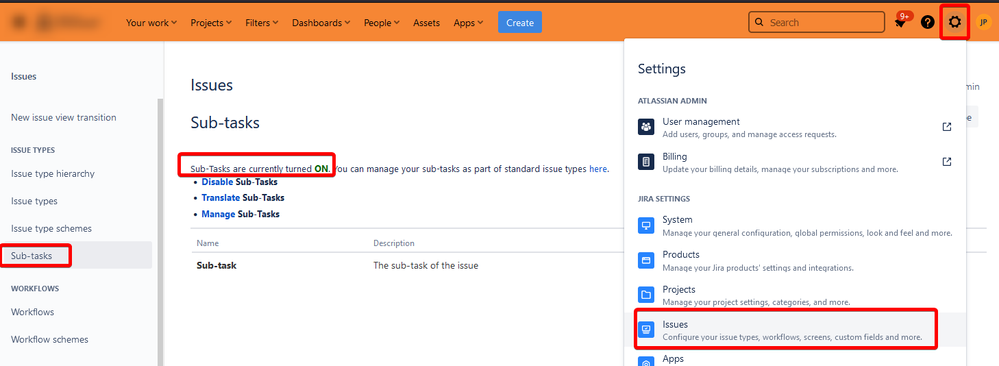Select Issues in Jira settings menu

(794, 330)
